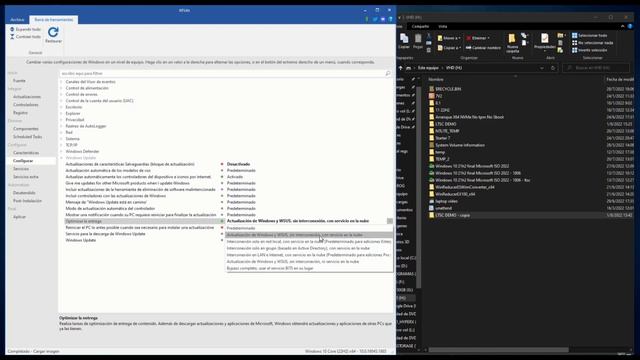The height and width of the screenshot is (360, 640).
Task: Choose Predeterminado in the dropdown list
Action: point(309,228)
